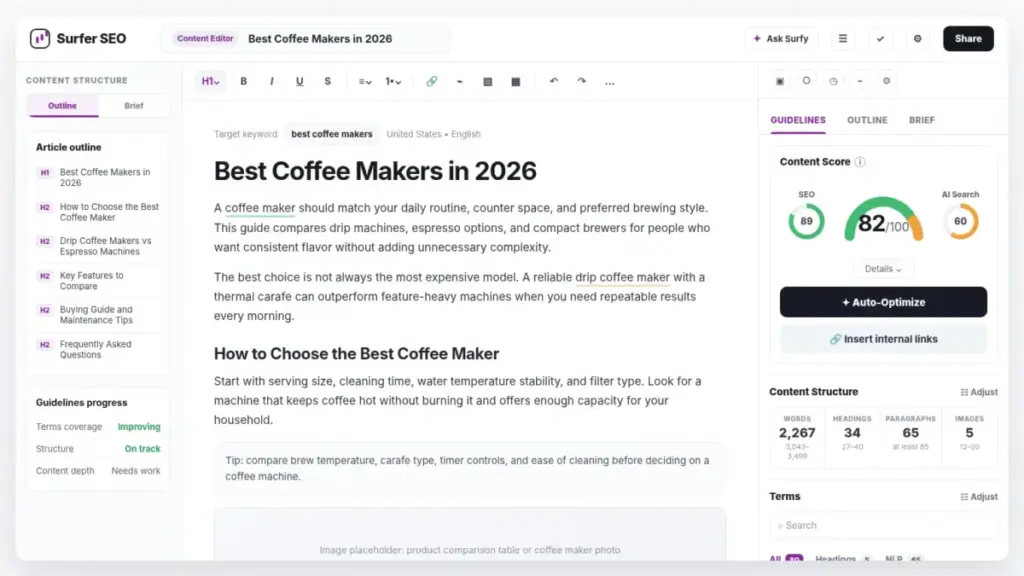Click the 'Needs work' content depth status
This screenshot has height=576, width=1024.
pos(136,471)
